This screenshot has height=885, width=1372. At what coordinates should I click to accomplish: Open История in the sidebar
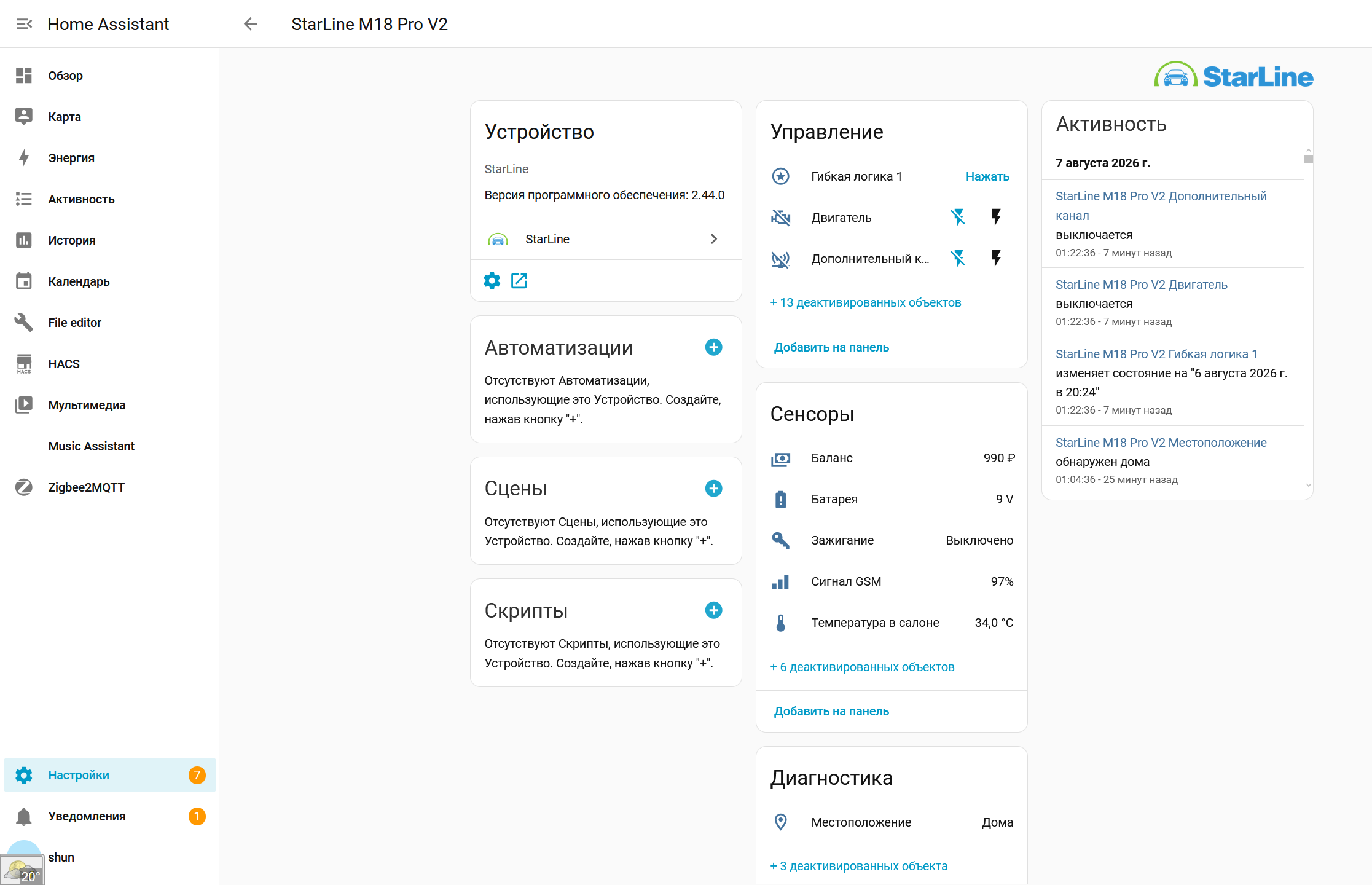110,240
